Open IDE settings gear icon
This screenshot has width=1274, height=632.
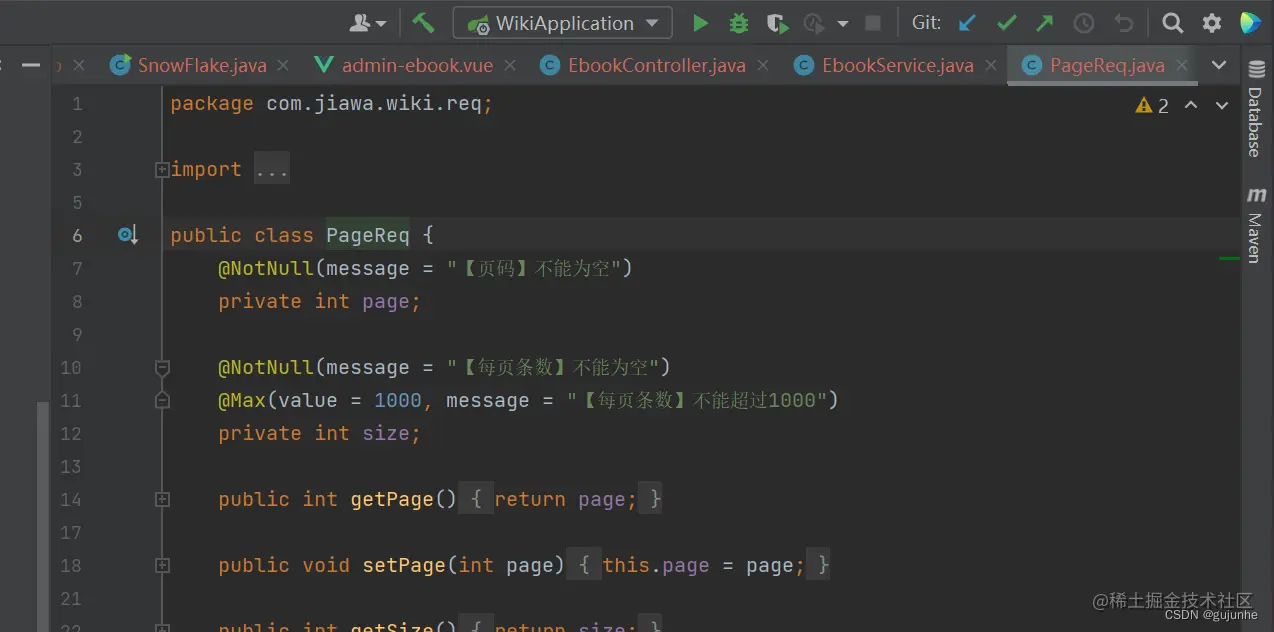1212,22
